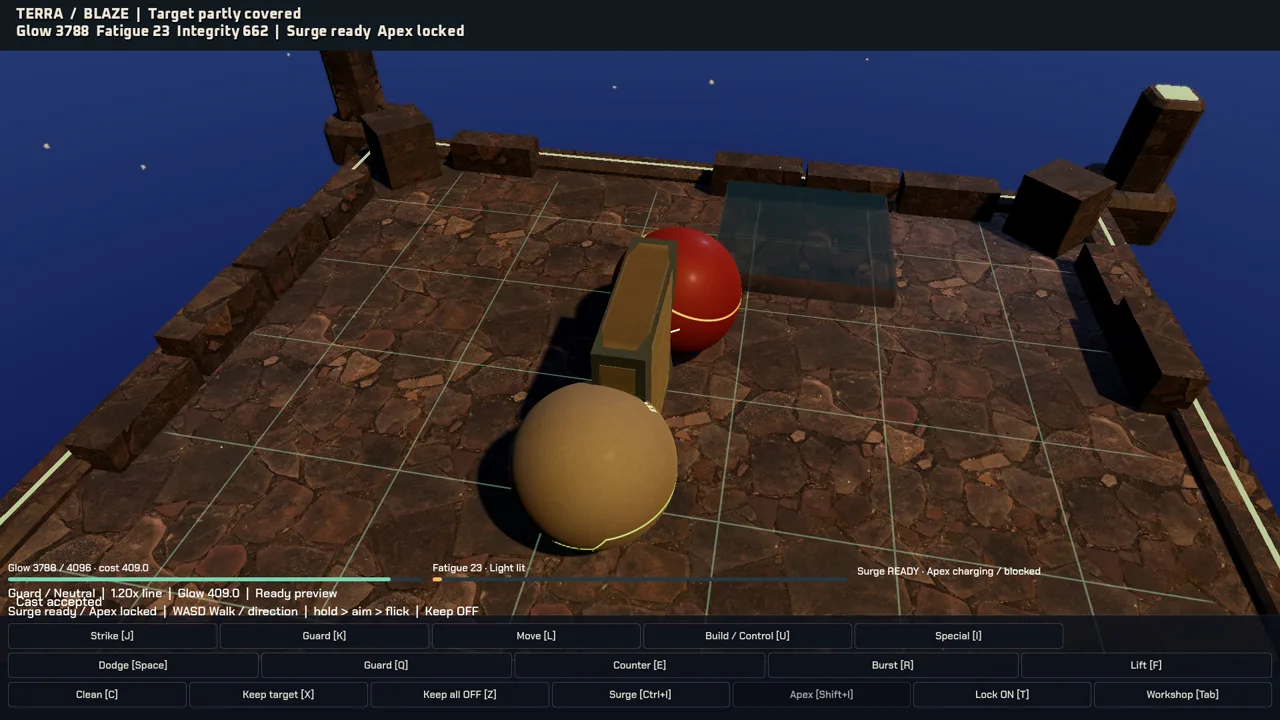
Task: Click the yellow block between the spheres
Action: [x=634, y=319]
